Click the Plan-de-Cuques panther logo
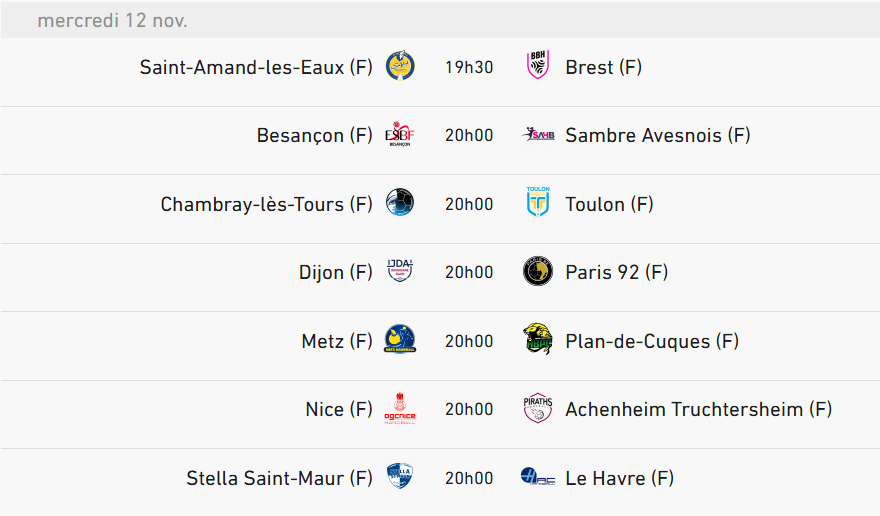This screenshot has width=880, height=516. pos(538,339)
